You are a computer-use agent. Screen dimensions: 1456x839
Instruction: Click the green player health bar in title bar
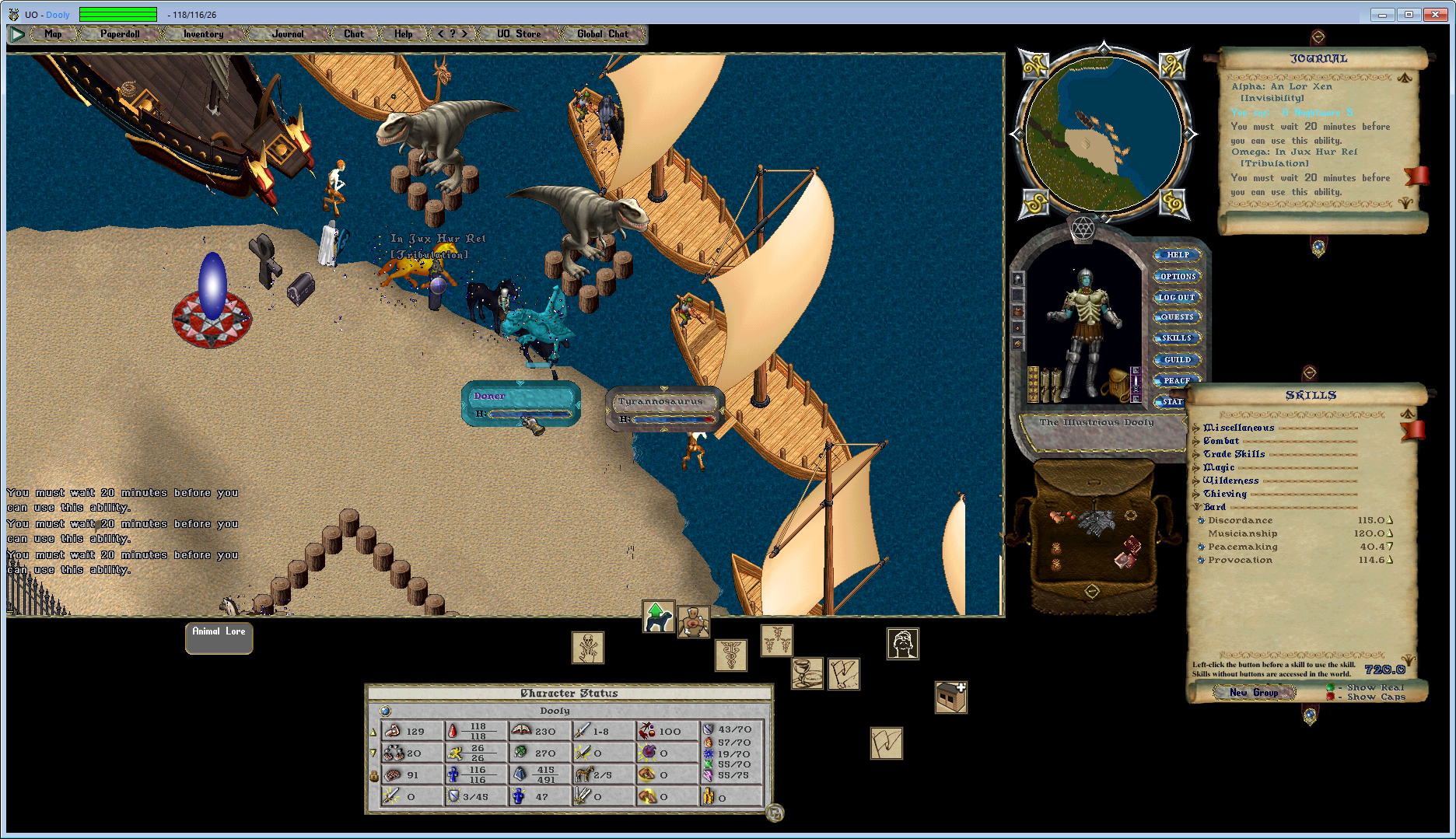pos(118,14)
